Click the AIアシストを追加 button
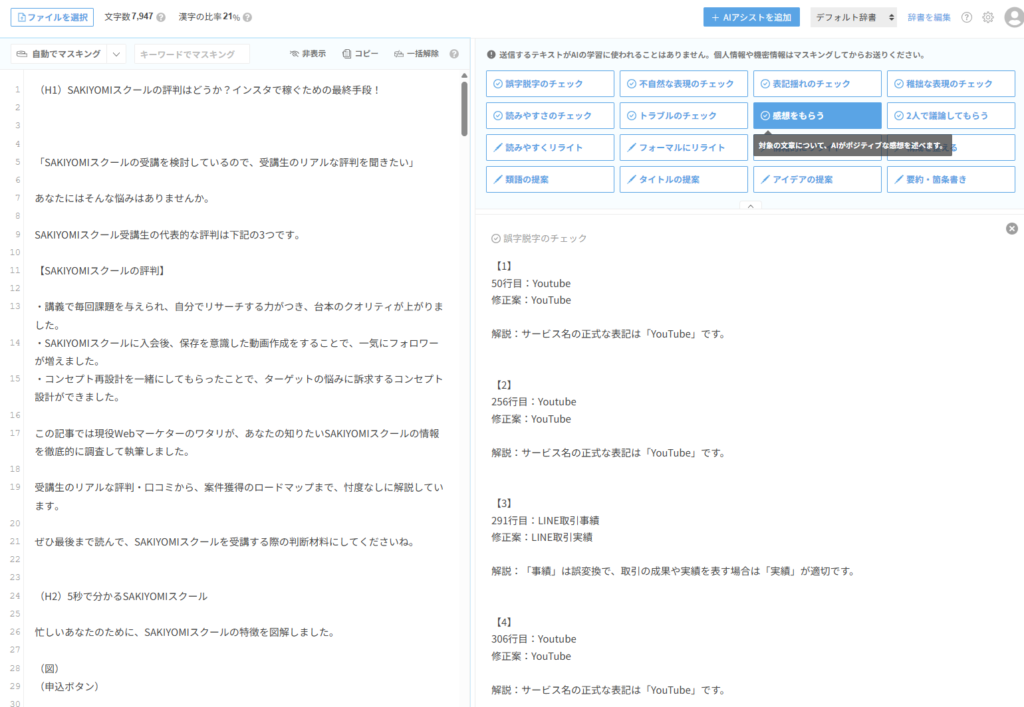The height and width of the screenshot is (707, 1024). pyautogui.click(x=751, y=18)
